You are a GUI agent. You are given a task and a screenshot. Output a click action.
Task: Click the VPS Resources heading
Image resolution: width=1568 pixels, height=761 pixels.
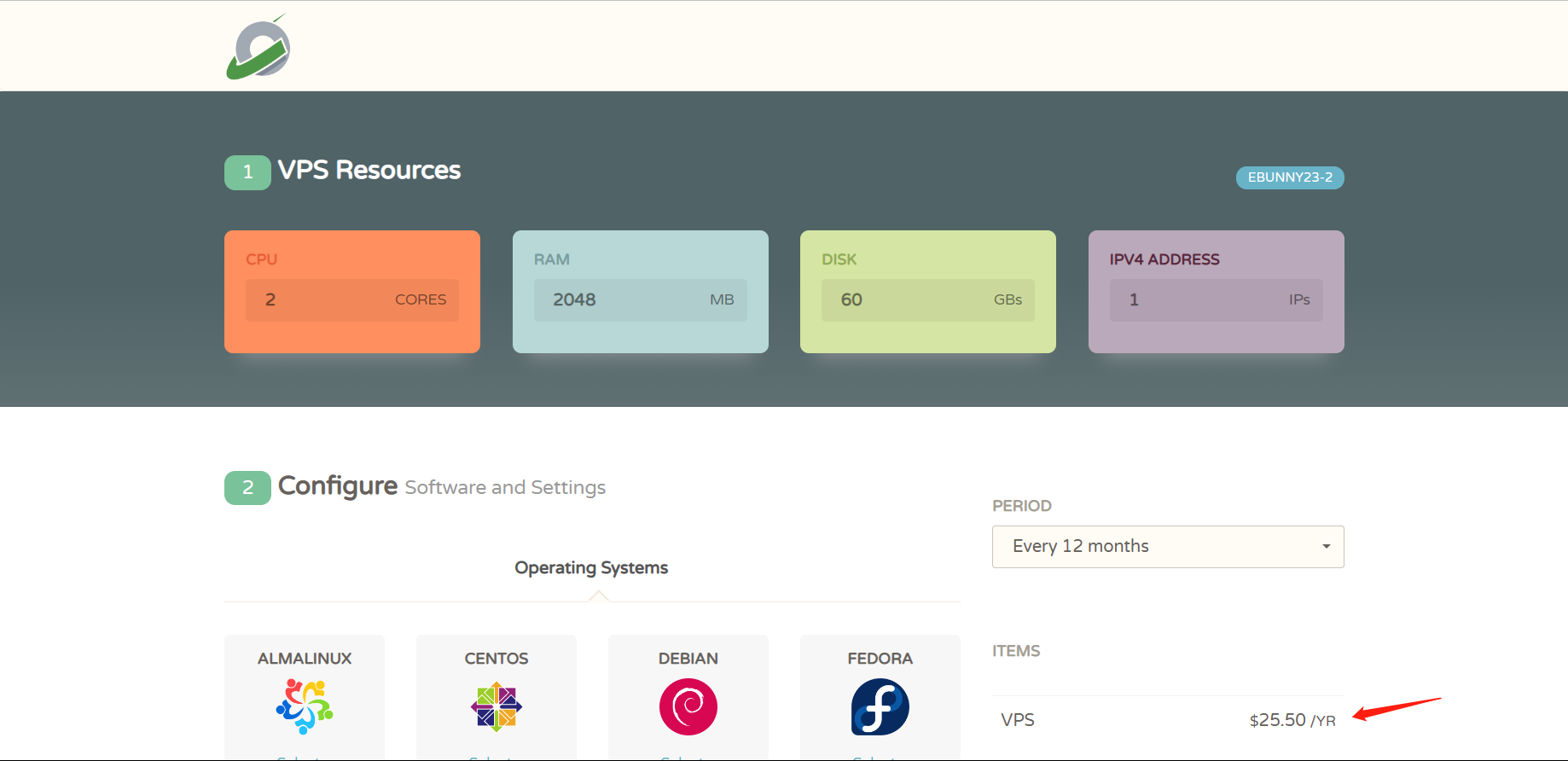click(x=369, y=171)
